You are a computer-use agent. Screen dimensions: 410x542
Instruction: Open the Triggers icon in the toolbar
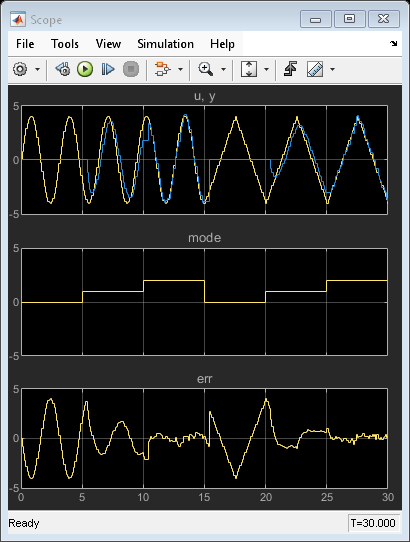coord(290,69)
